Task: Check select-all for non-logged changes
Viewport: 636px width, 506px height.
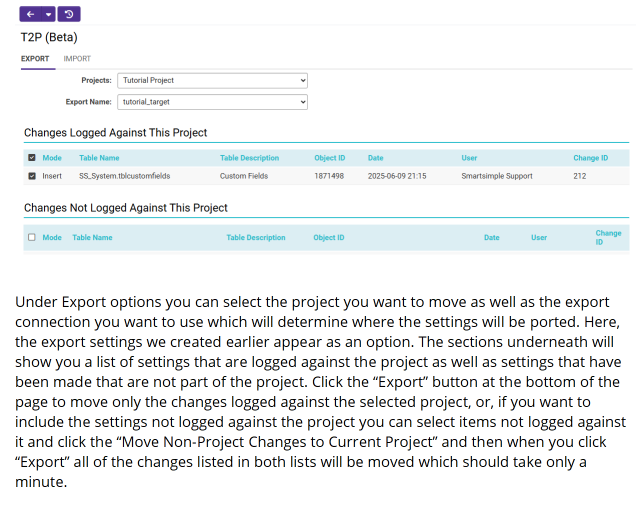Action: click(32, 238)
